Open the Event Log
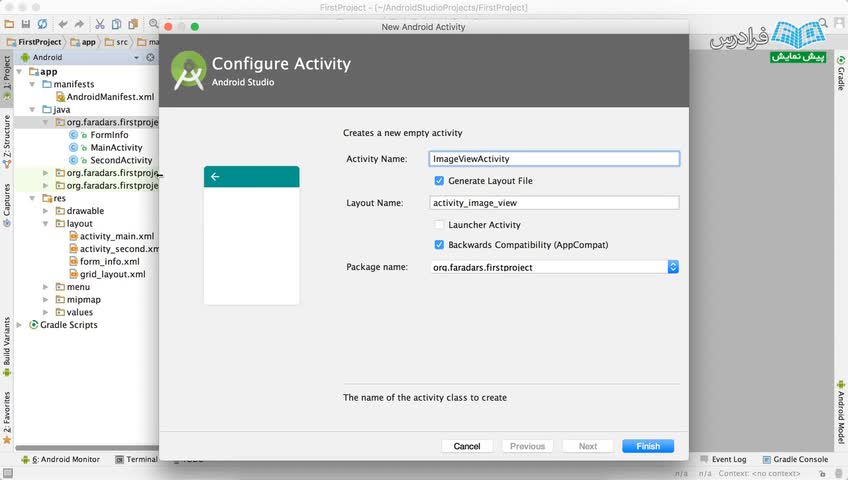The height and width of the screenshot is (480, 848). 723,459
